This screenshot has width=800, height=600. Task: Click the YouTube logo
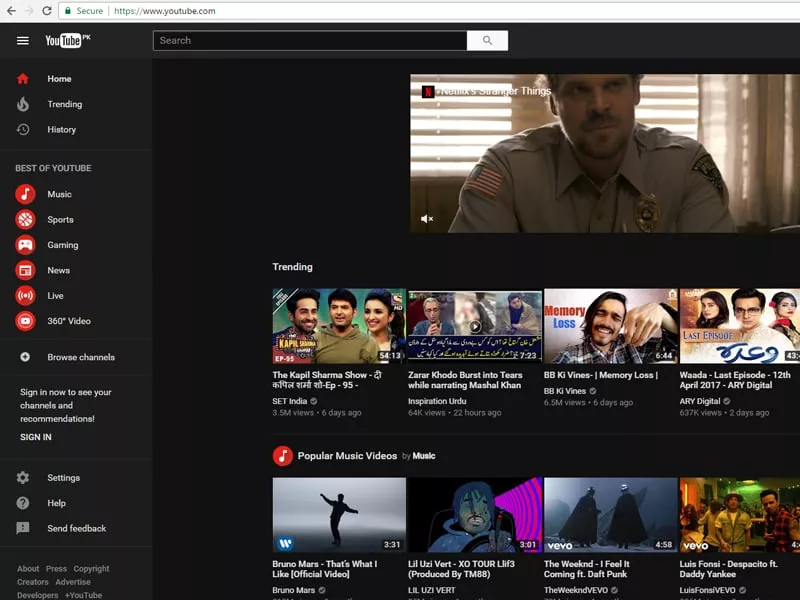pos(67,40)
